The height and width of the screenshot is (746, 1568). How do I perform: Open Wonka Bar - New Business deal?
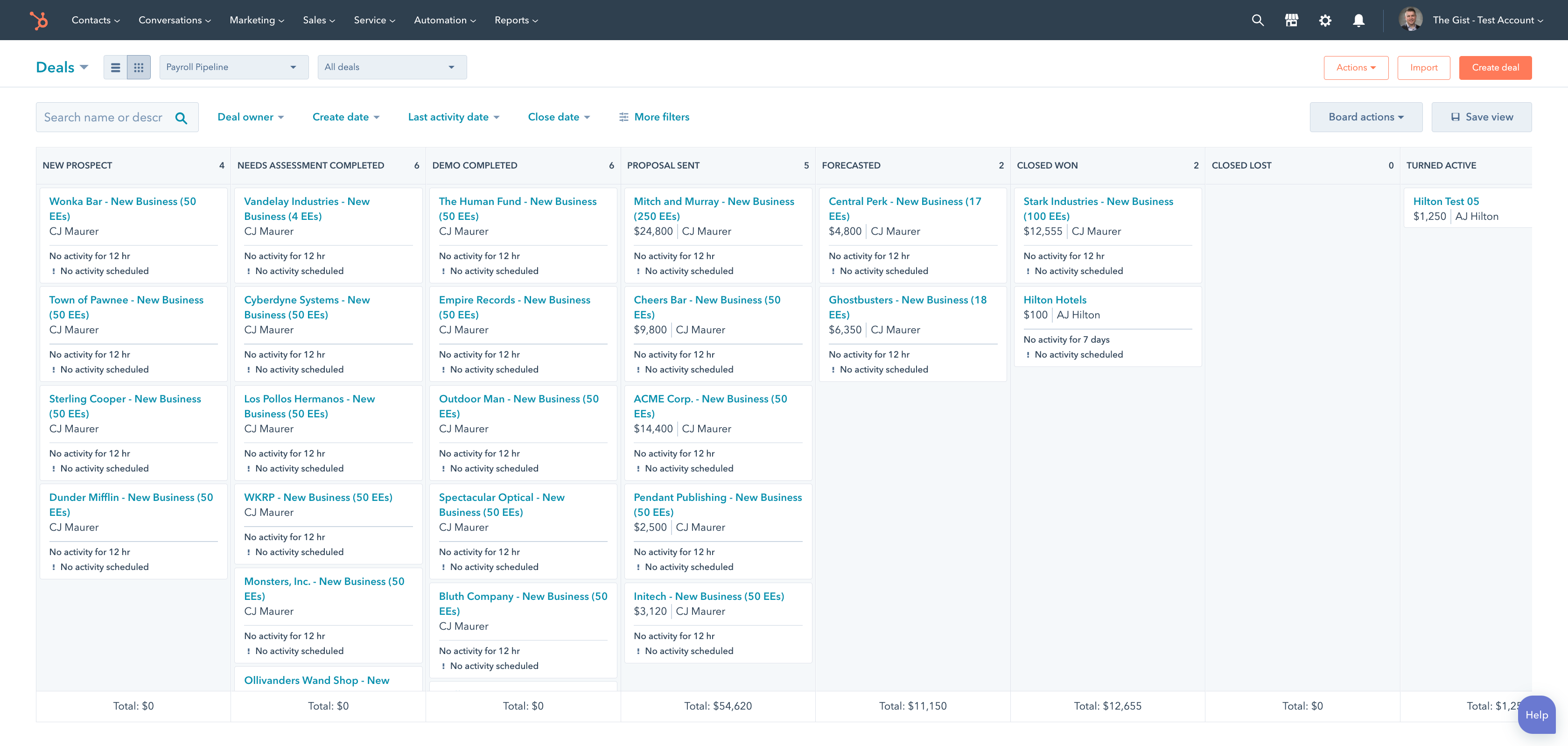point(122,208)
